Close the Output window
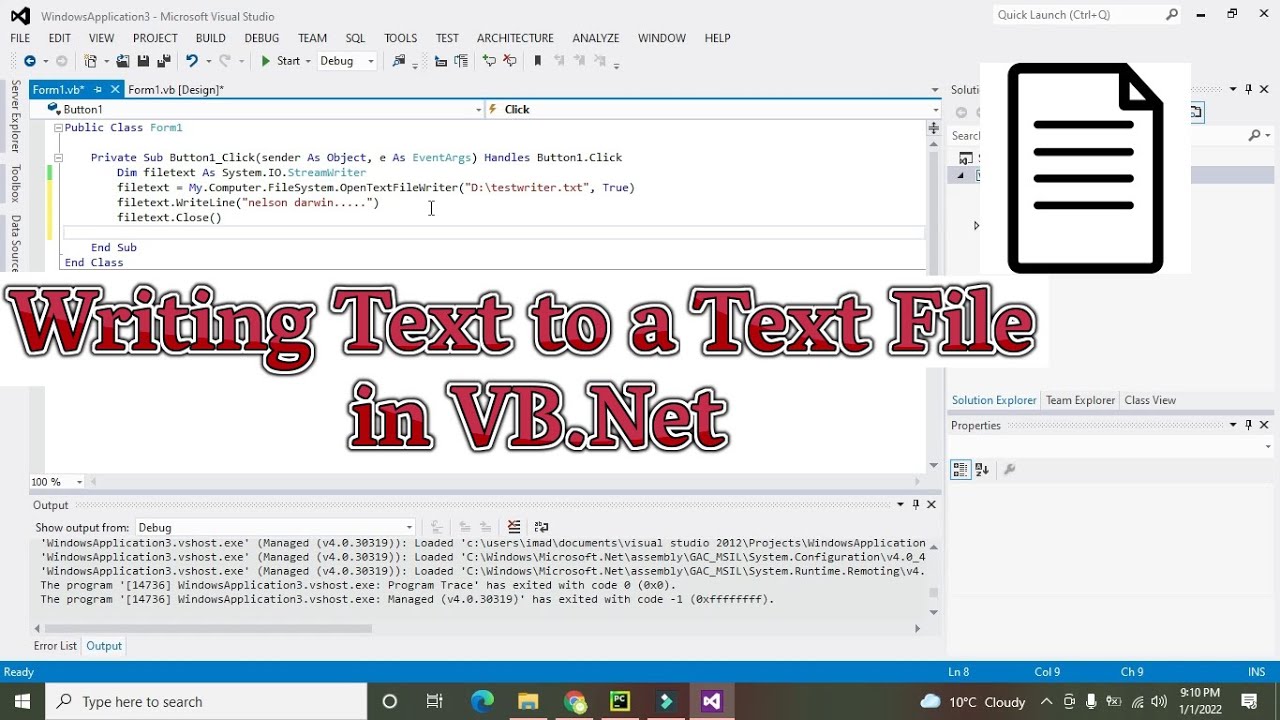1280x720 pixels. tap(931, 504)
